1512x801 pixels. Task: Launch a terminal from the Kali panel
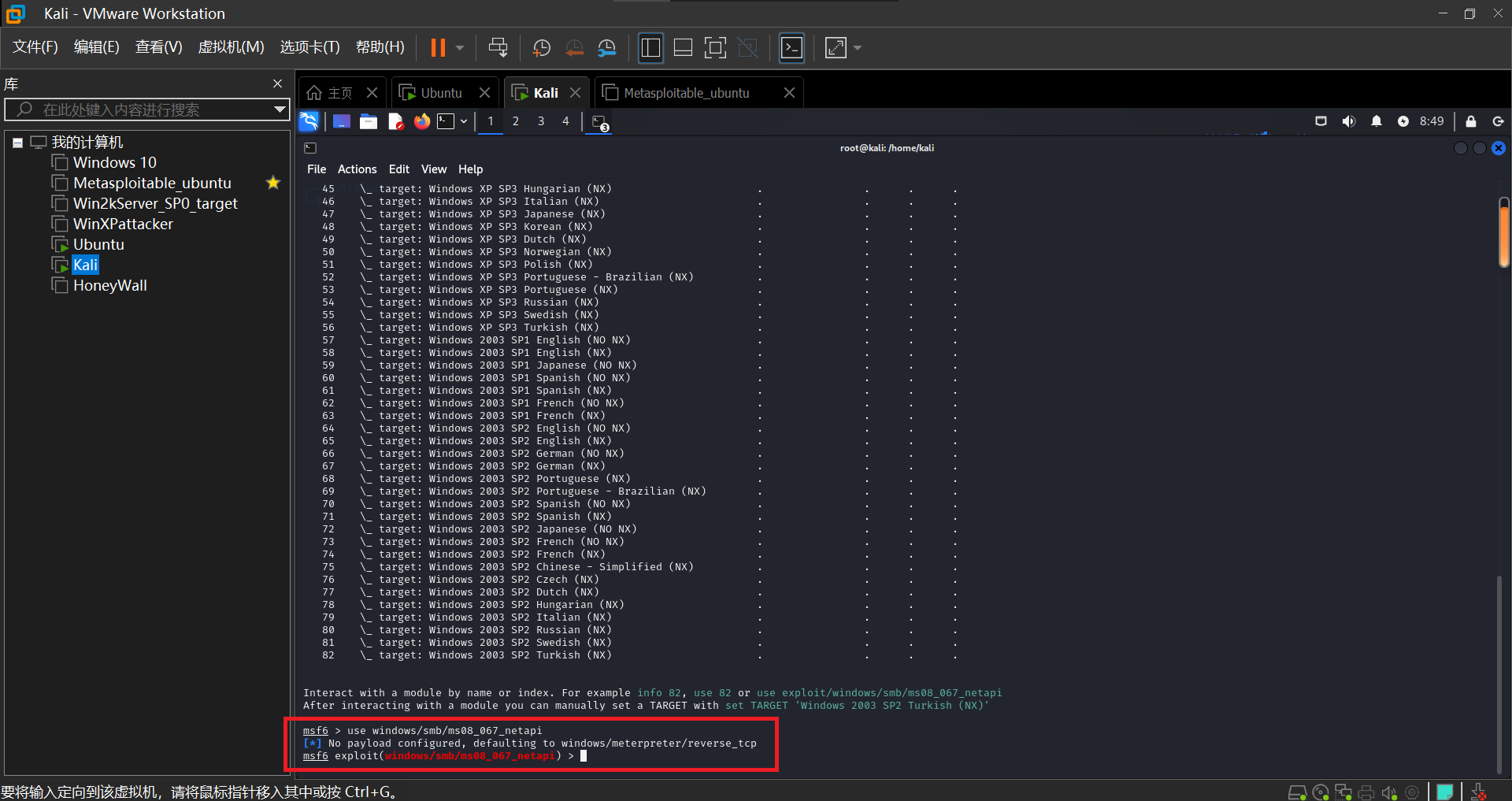pos(447,121)
